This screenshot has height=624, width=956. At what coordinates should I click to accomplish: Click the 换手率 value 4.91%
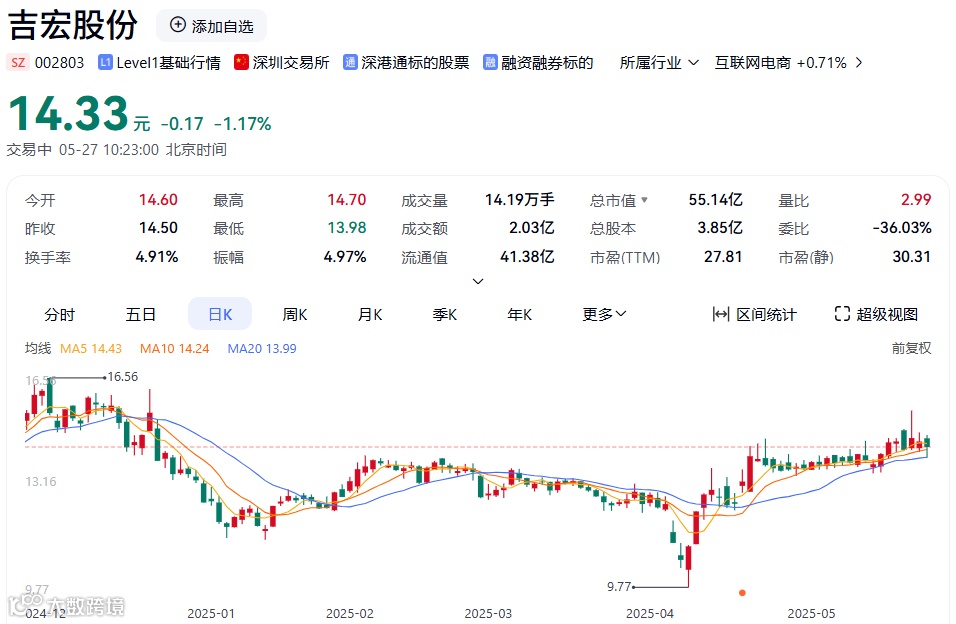click(157, 256)
